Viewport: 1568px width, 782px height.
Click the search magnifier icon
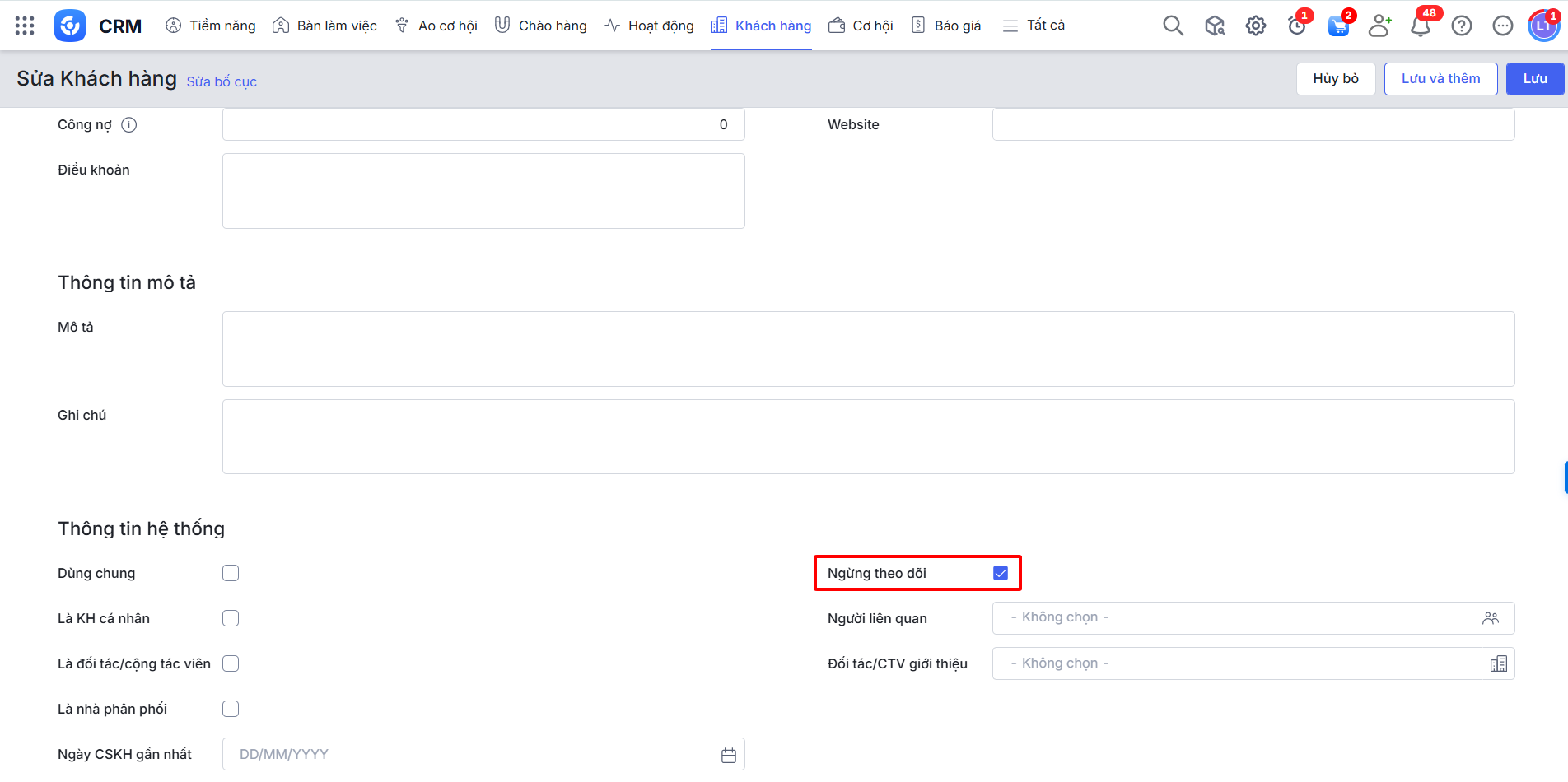point(1173,26)
